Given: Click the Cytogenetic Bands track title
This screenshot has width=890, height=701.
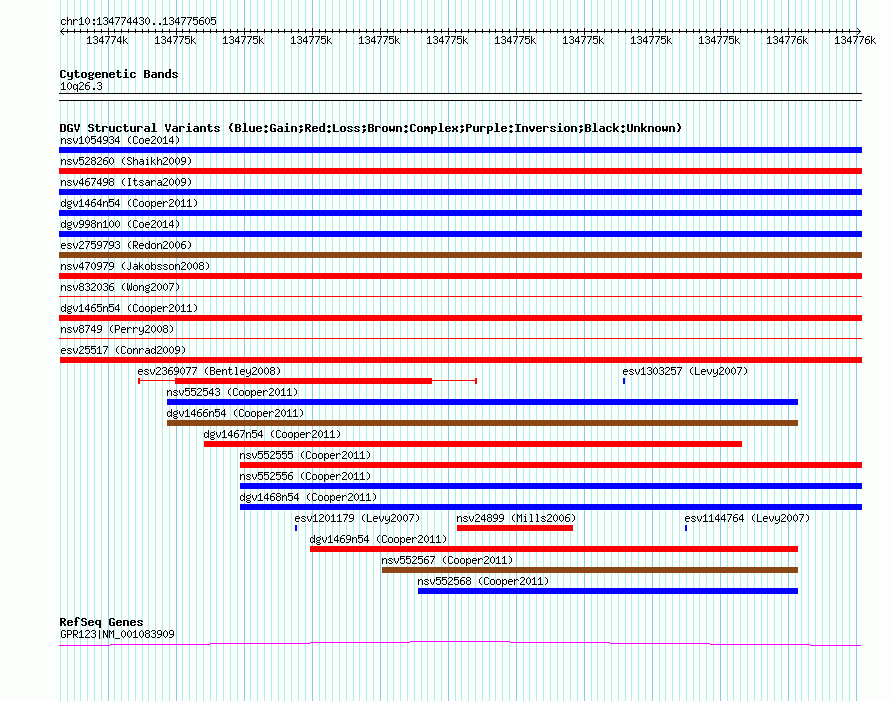Looking at the screenshot, I should coord(119,74).
